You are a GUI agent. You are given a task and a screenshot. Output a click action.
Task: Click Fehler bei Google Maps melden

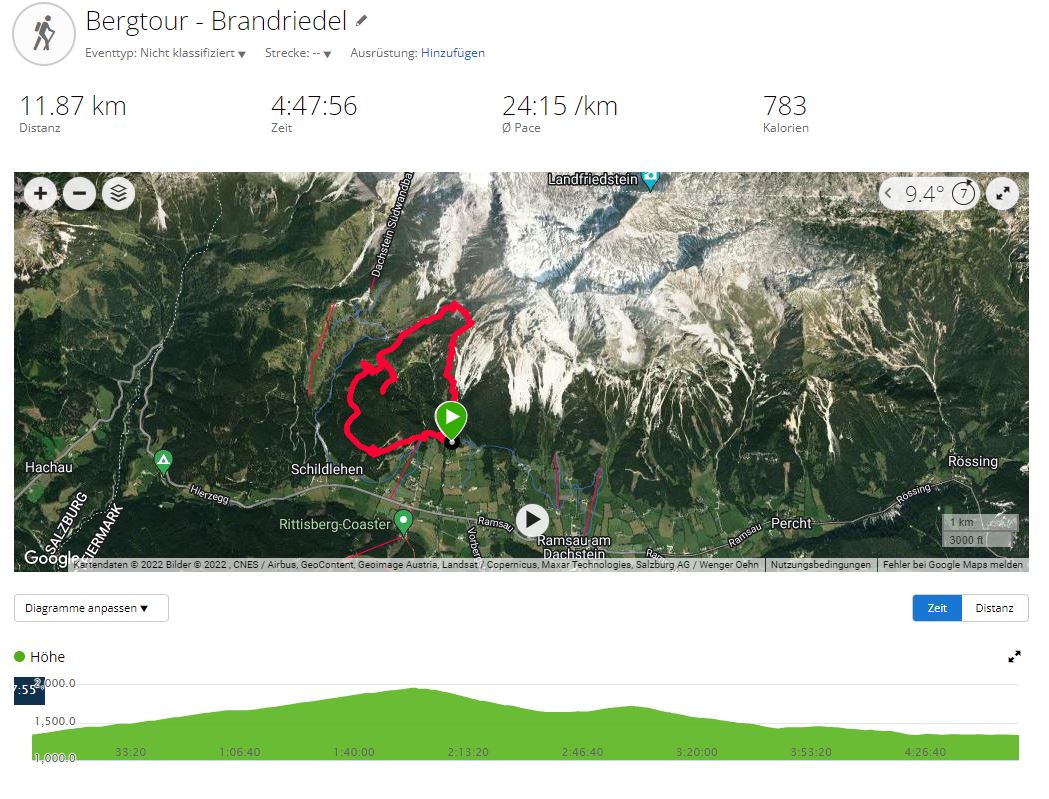coord(953,565)
